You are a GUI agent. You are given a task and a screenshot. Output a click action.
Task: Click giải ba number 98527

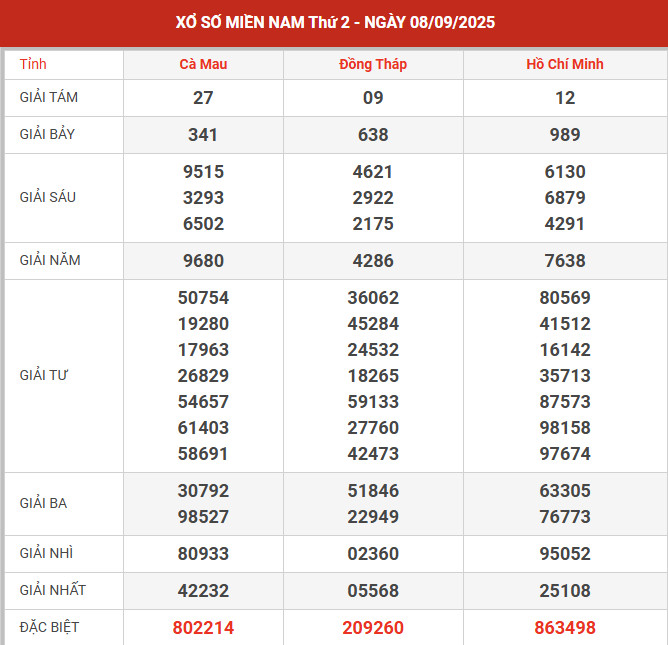pyautogui.click(x=203, y=517)
